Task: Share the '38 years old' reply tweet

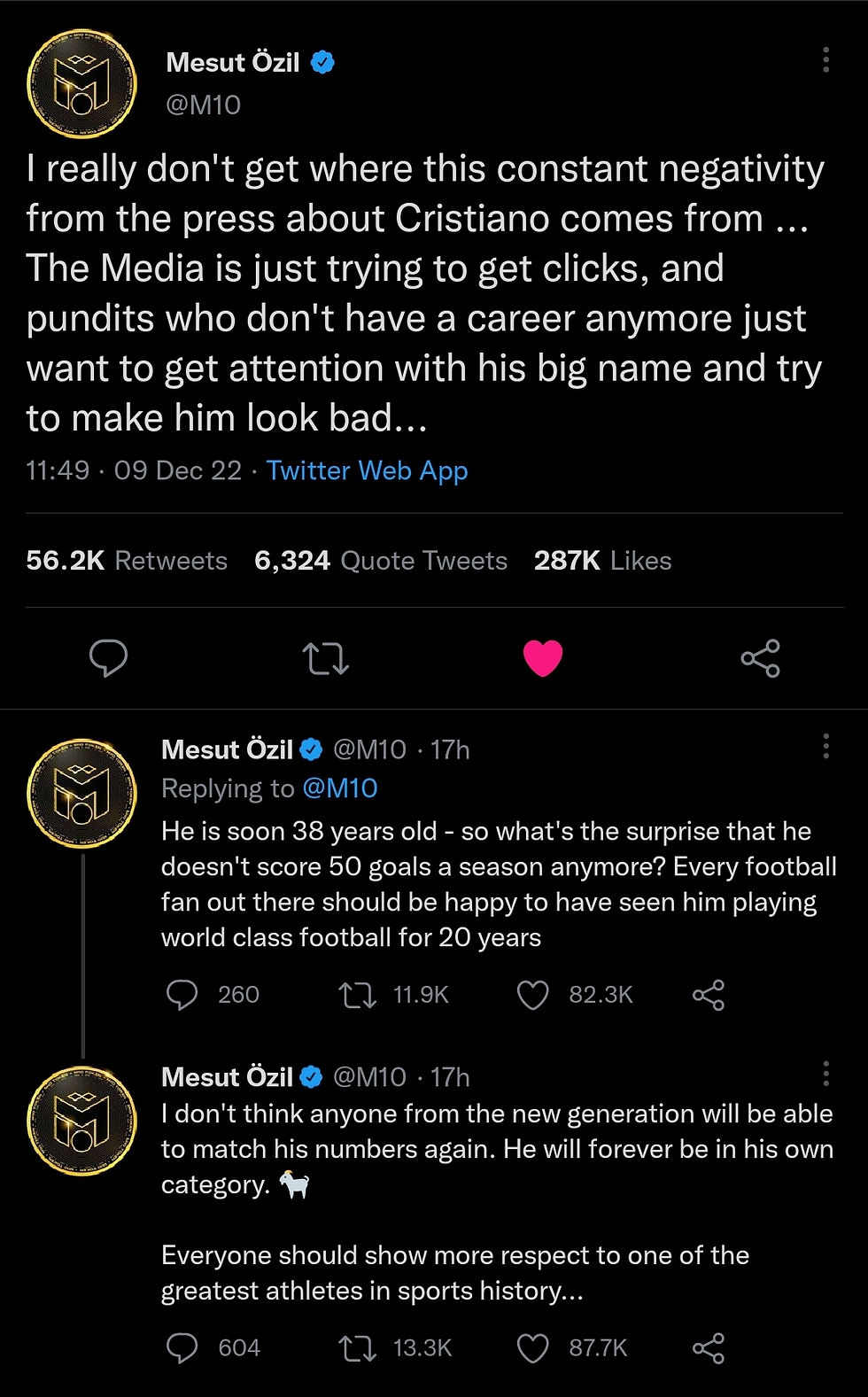Action: 708,995
